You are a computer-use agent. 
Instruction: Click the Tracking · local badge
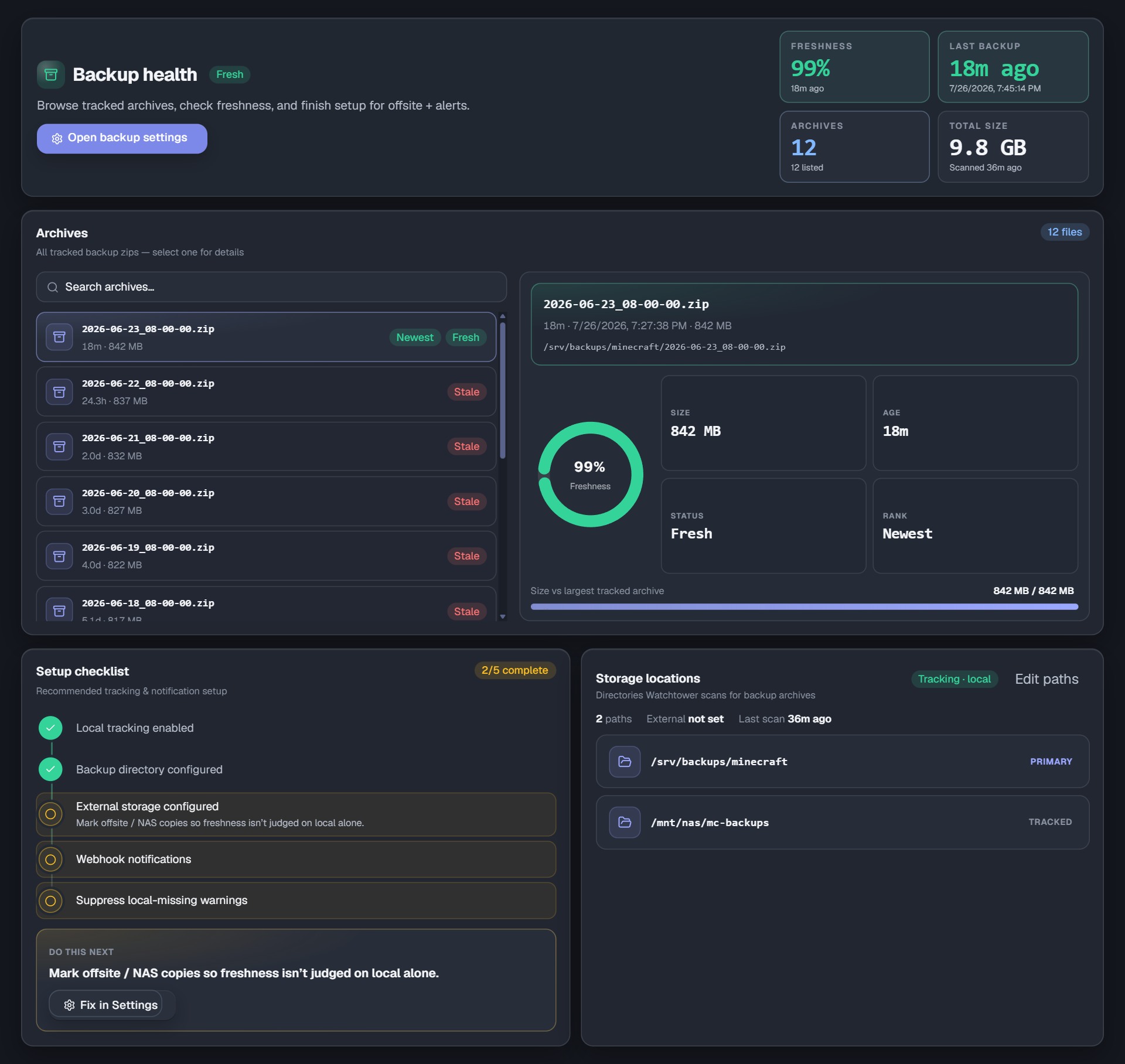pos(954,679)
